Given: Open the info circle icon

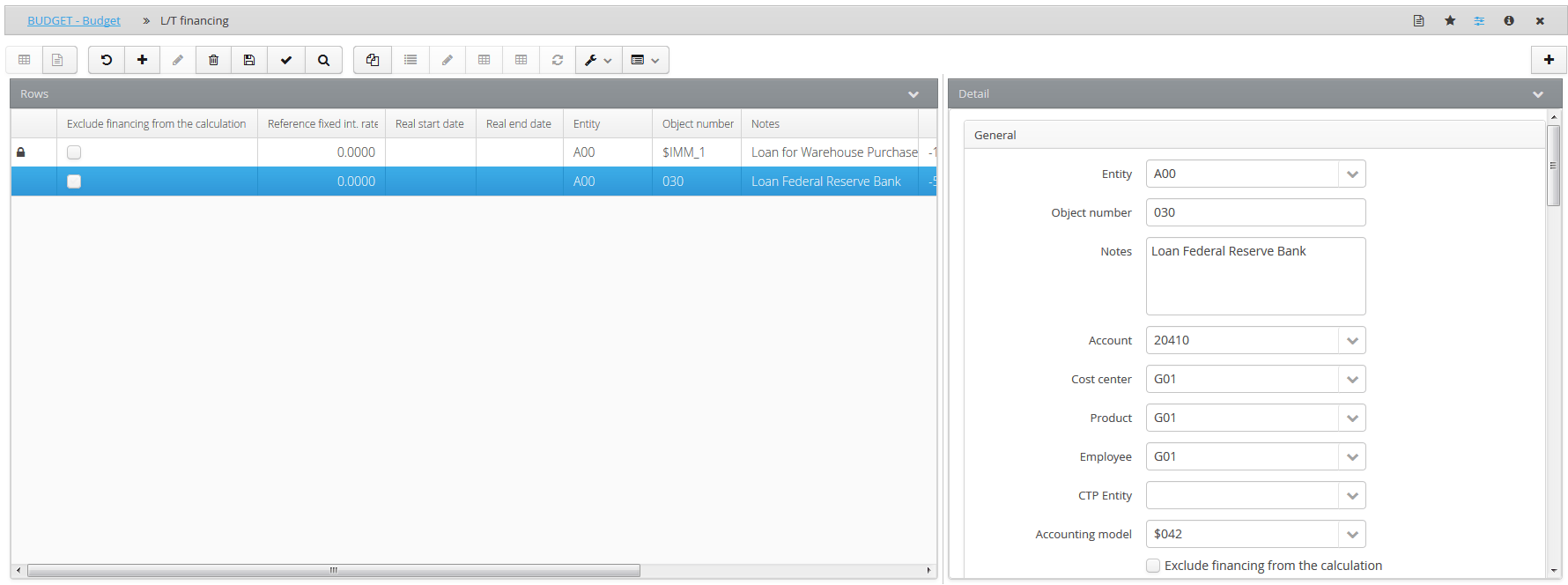Looking at the screenshot, I should 1509,20.
